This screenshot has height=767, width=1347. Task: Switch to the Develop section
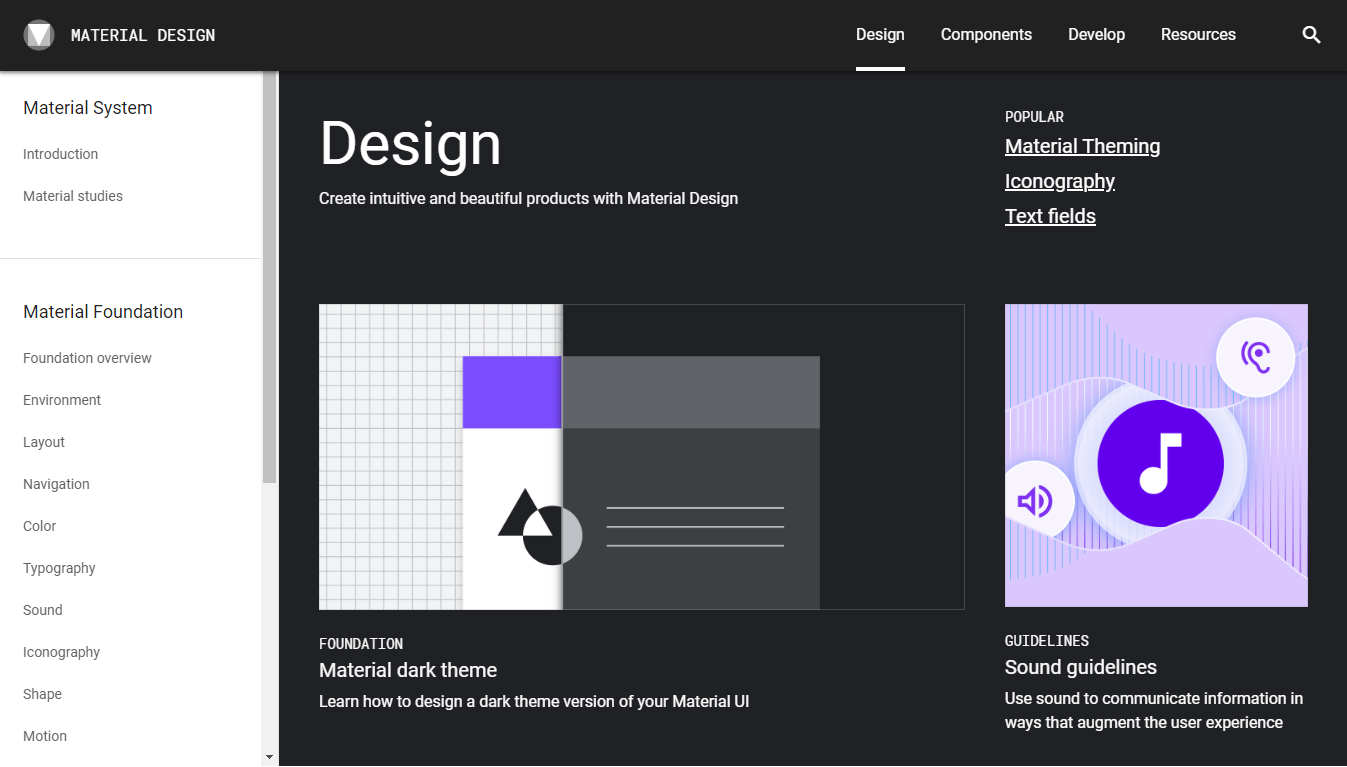1096,34
